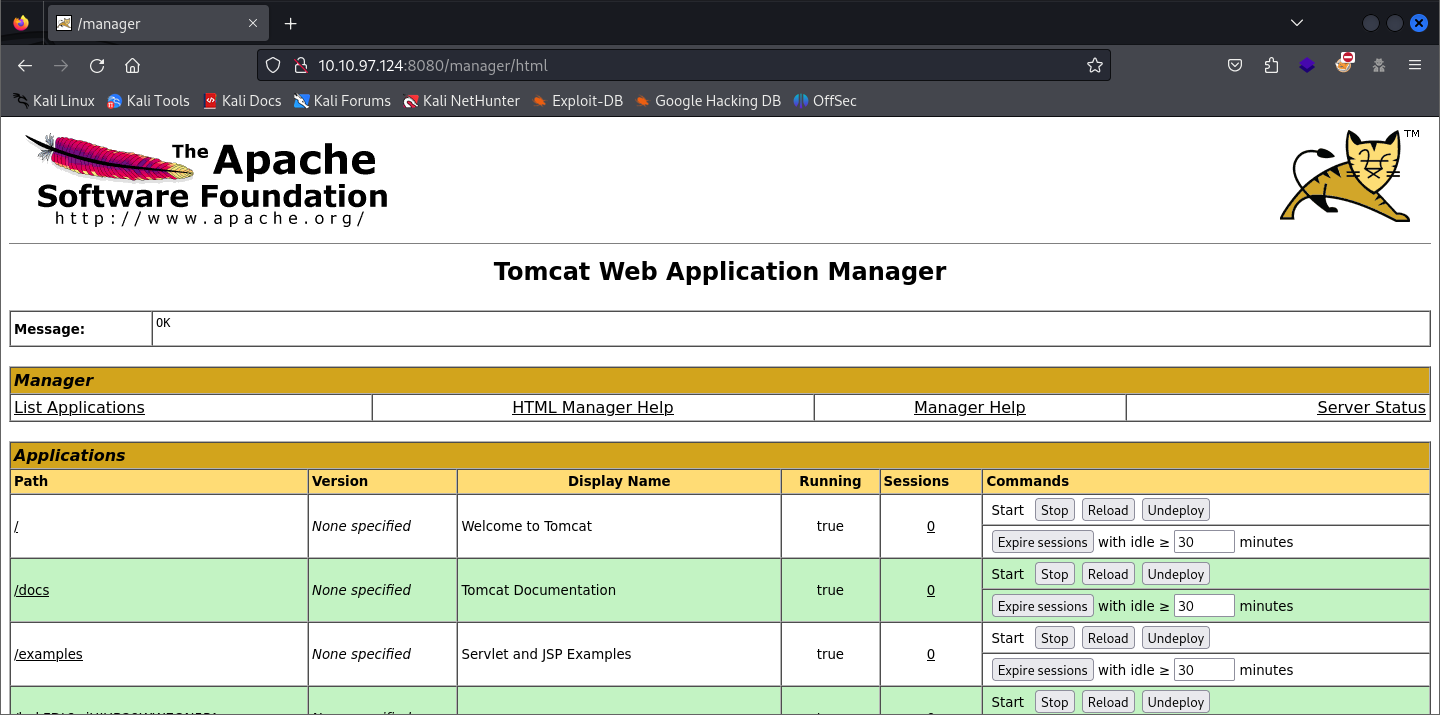The height and width of the screenshot is (715, 1440).
Task: Open Kali Forums bookmark
Action: (x=342, y=101)
